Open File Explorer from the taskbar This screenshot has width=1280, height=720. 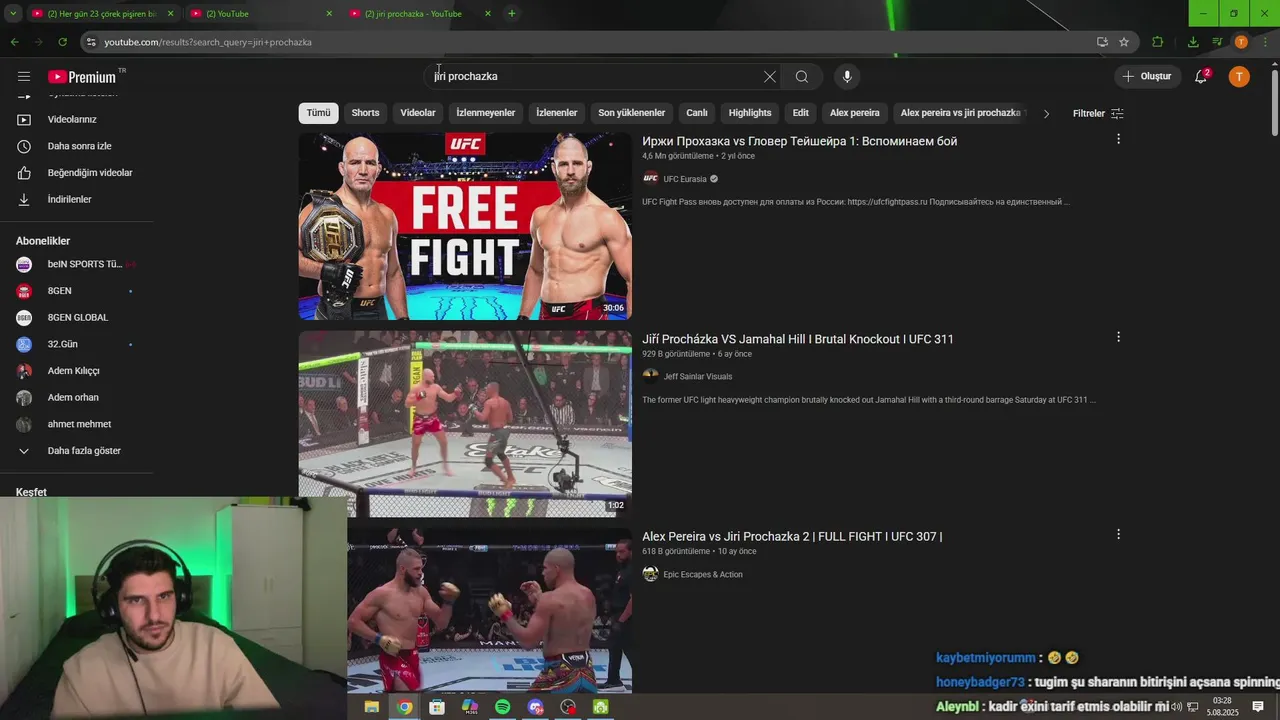[x=371, y=707]
